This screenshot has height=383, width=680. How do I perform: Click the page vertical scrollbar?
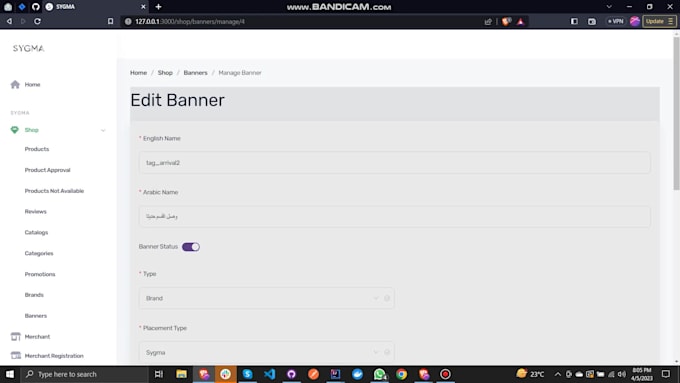click(676, 114)
